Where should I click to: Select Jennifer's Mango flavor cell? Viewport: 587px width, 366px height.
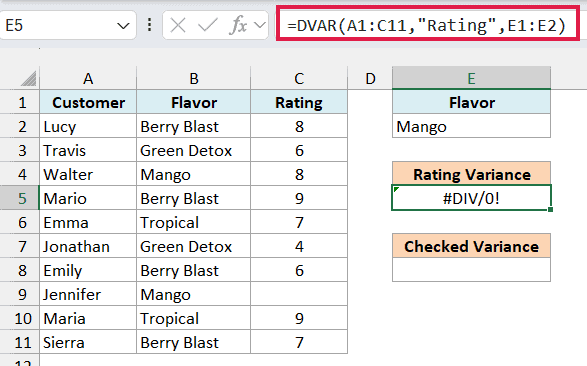coord(194,295)
